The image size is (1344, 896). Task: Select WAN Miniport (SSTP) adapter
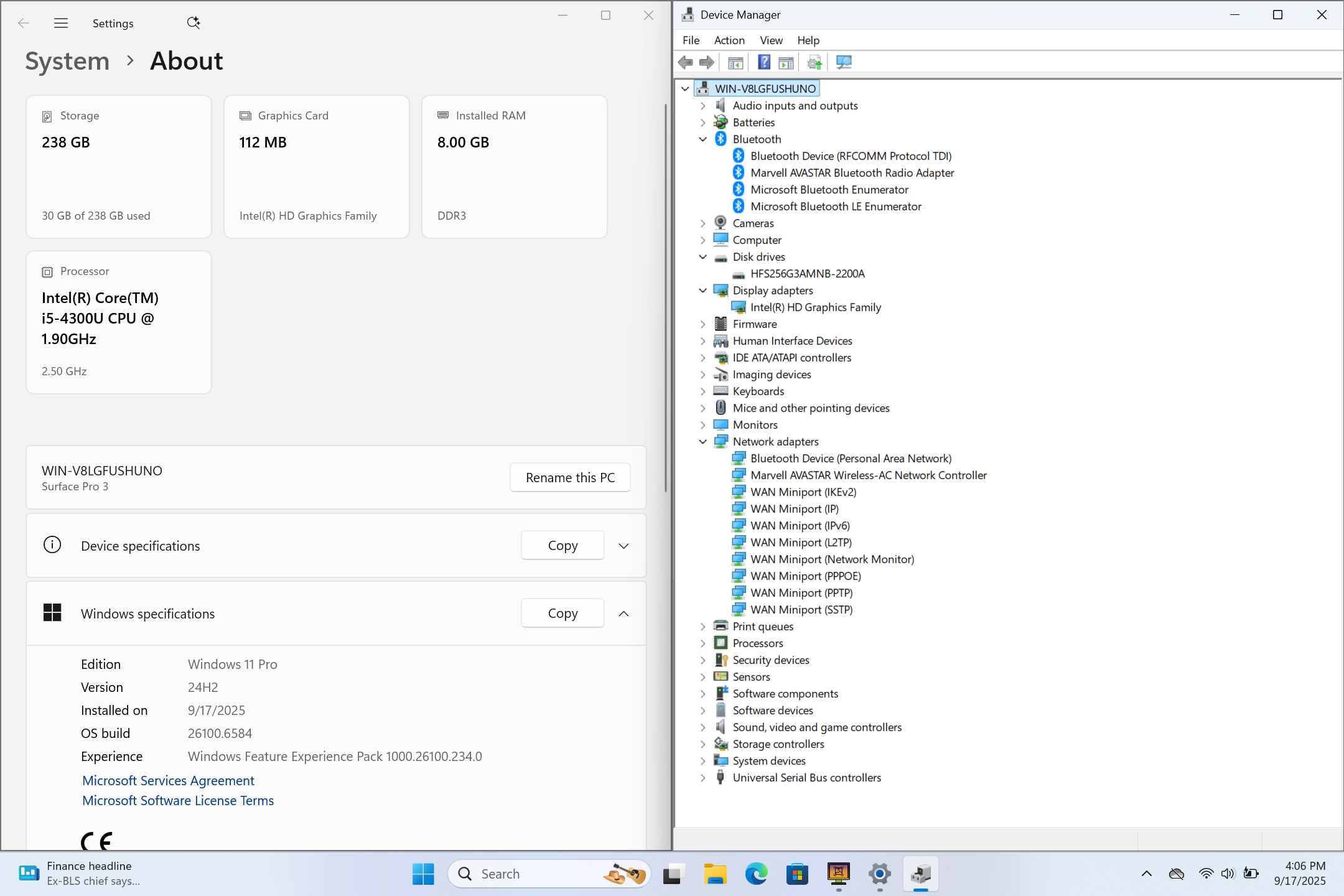tap(801, 610)
